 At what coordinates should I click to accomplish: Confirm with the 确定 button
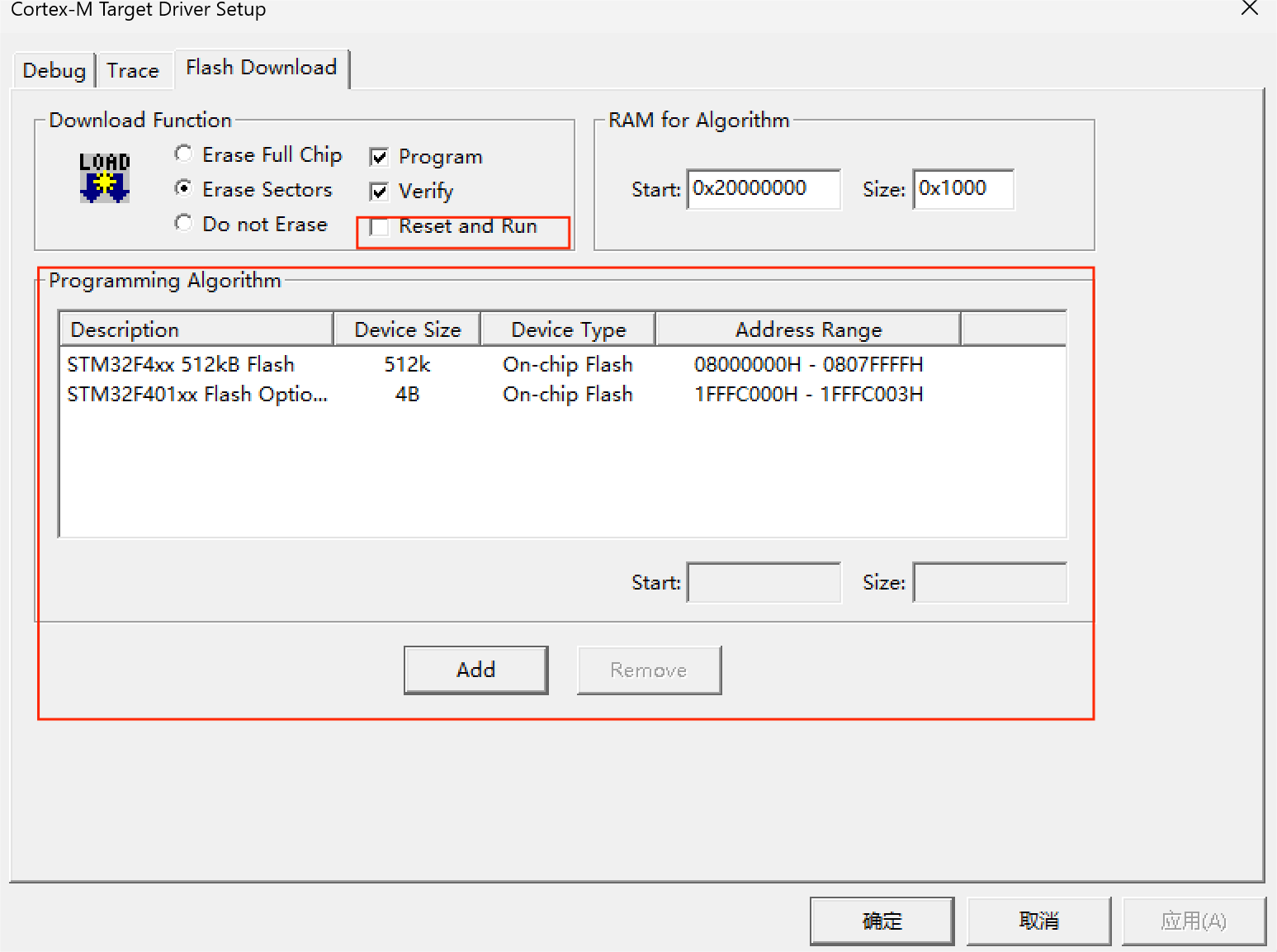[x=882, y=921]
